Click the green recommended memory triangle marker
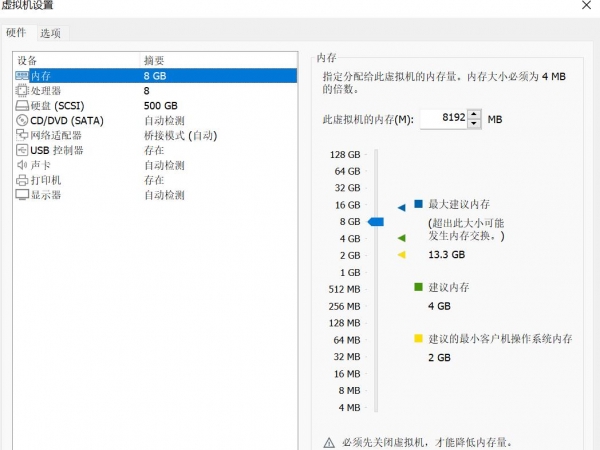The height and width of the screenshot is (450, 600). tap(401, 238)
